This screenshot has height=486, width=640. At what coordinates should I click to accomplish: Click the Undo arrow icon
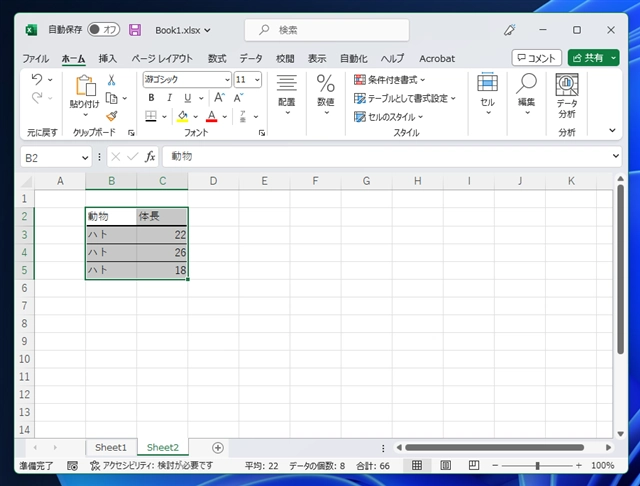tap(37, 79)
